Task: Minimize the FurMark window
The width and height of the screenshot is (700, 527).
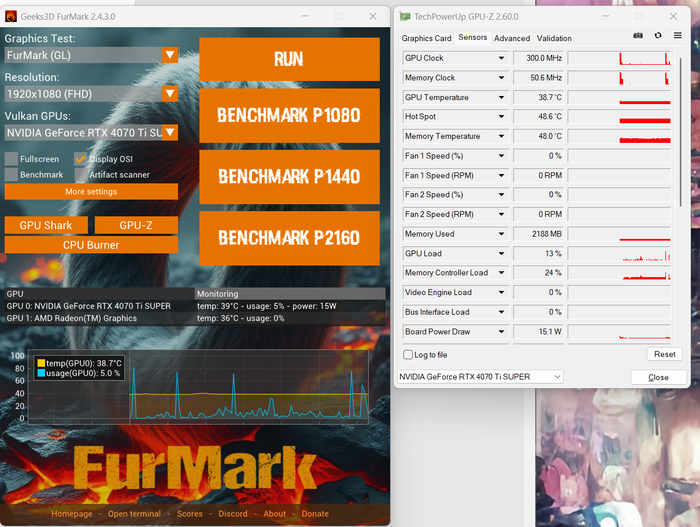Action: [x=305, y=17]
